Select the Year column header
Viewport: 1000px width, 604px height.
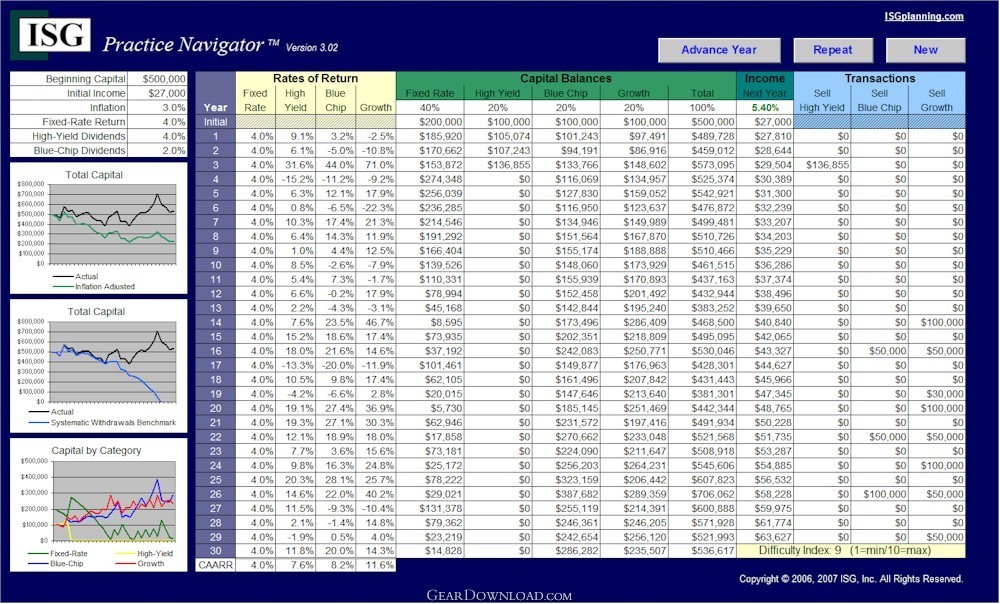(x=216, y=108)
